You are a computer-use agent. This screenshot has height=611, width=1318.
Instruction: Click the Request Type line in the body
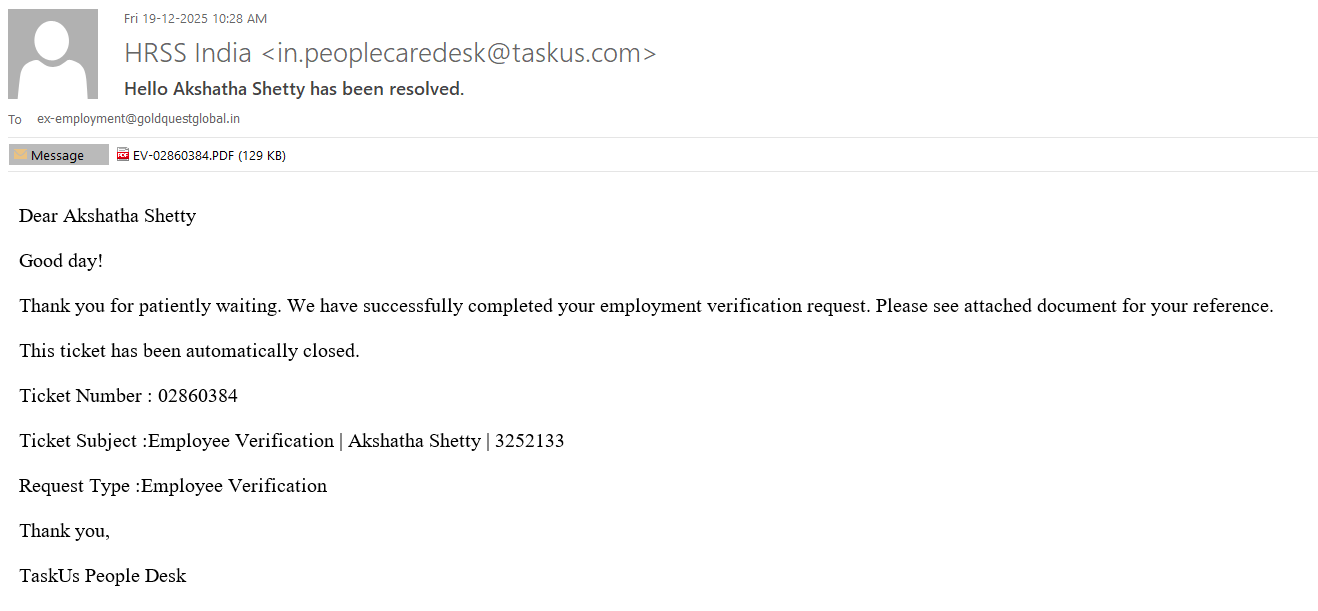(x=173, y=486)
